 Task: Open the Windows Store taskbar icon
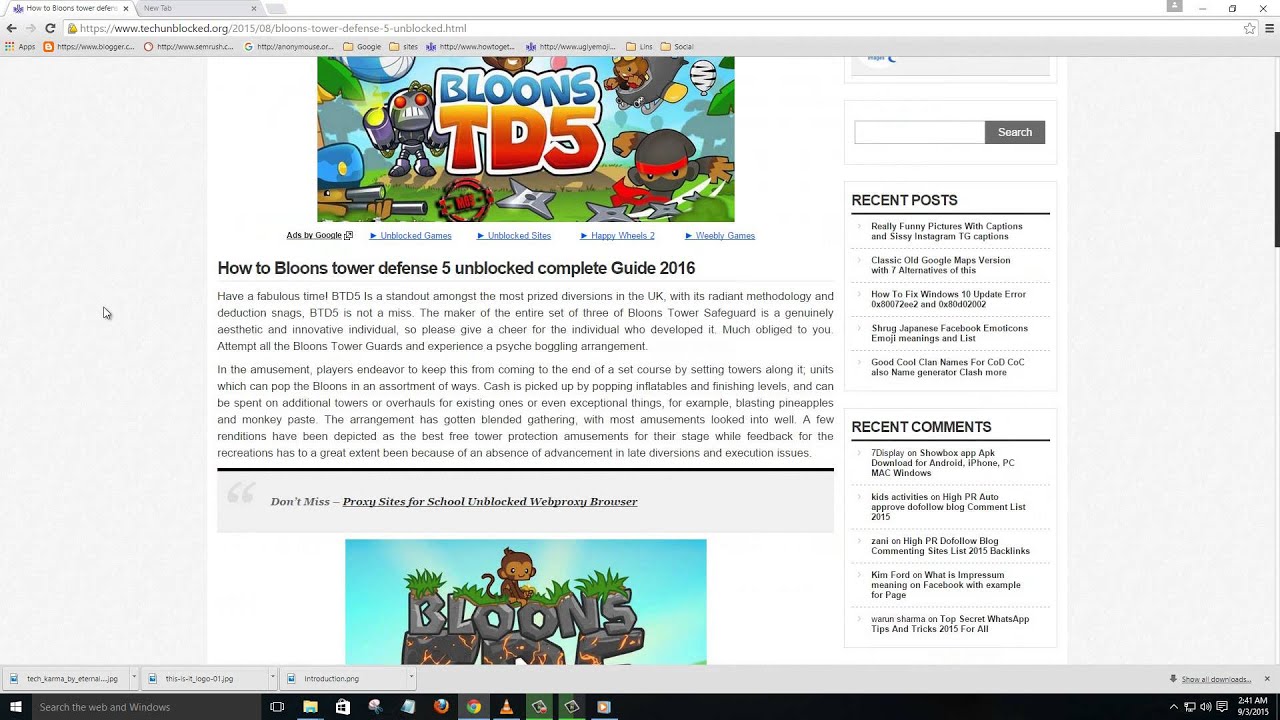tap(343, 707)
